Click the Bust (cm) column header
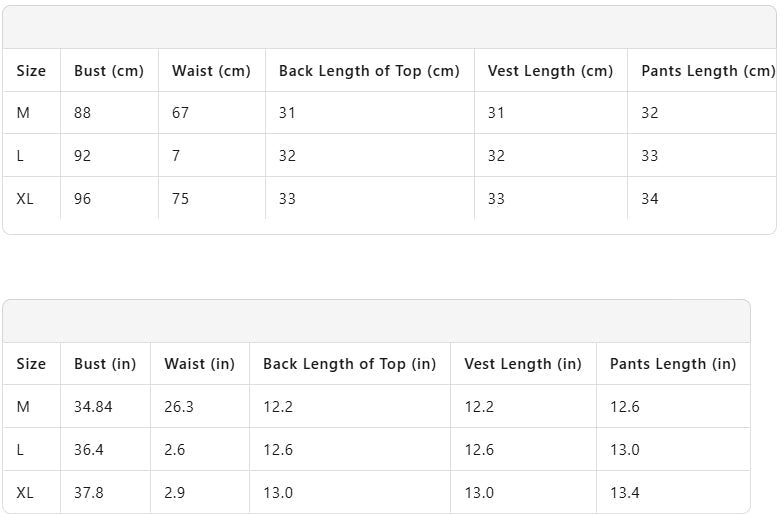 point(109,71)
